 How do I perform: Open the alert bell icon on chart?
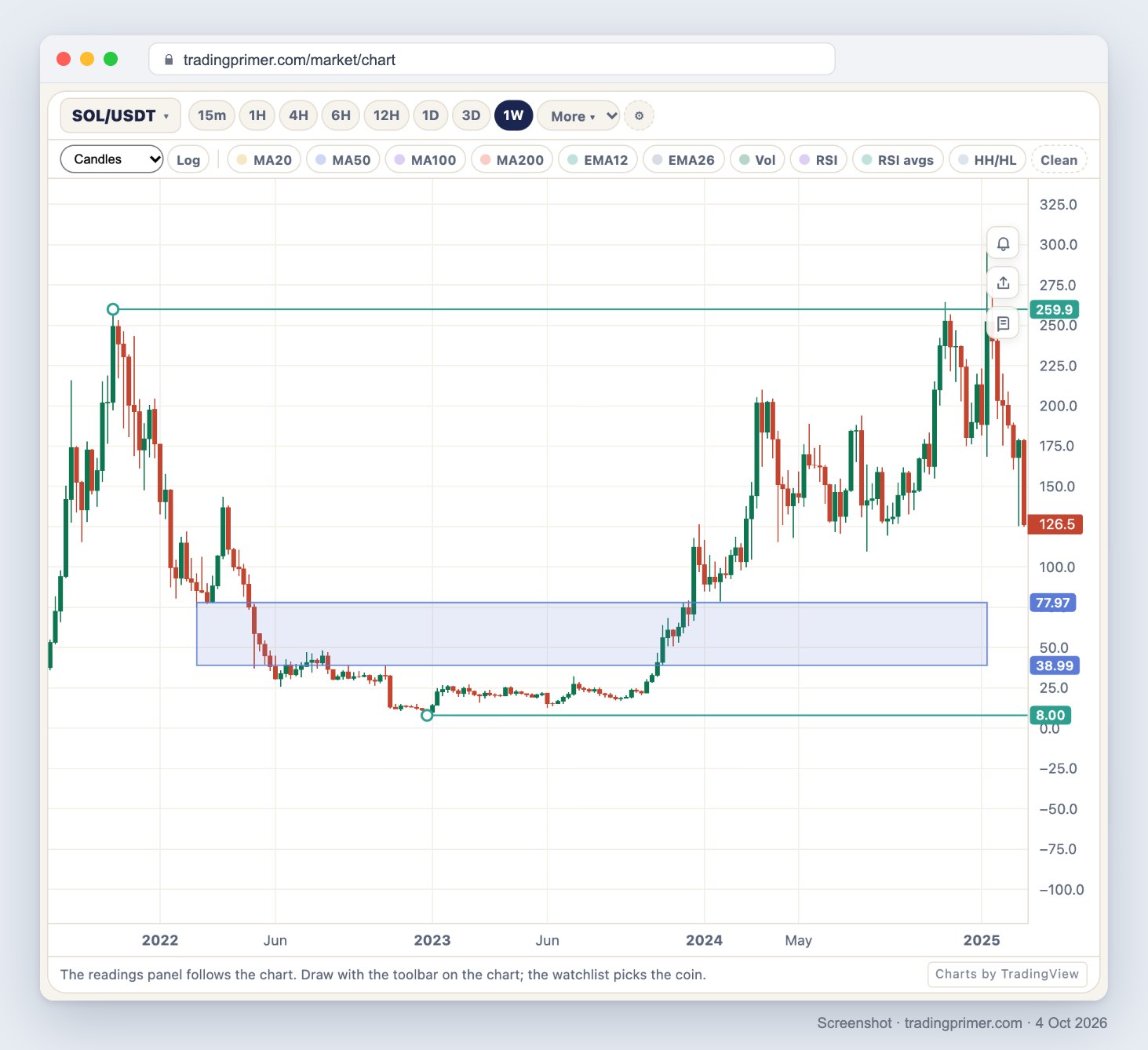(x=1003, y=243)
